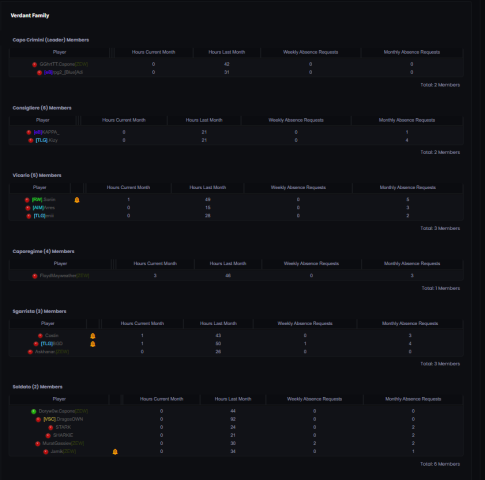
Task: Select the SHARKIE player name
Action: (x=63, y=435)
